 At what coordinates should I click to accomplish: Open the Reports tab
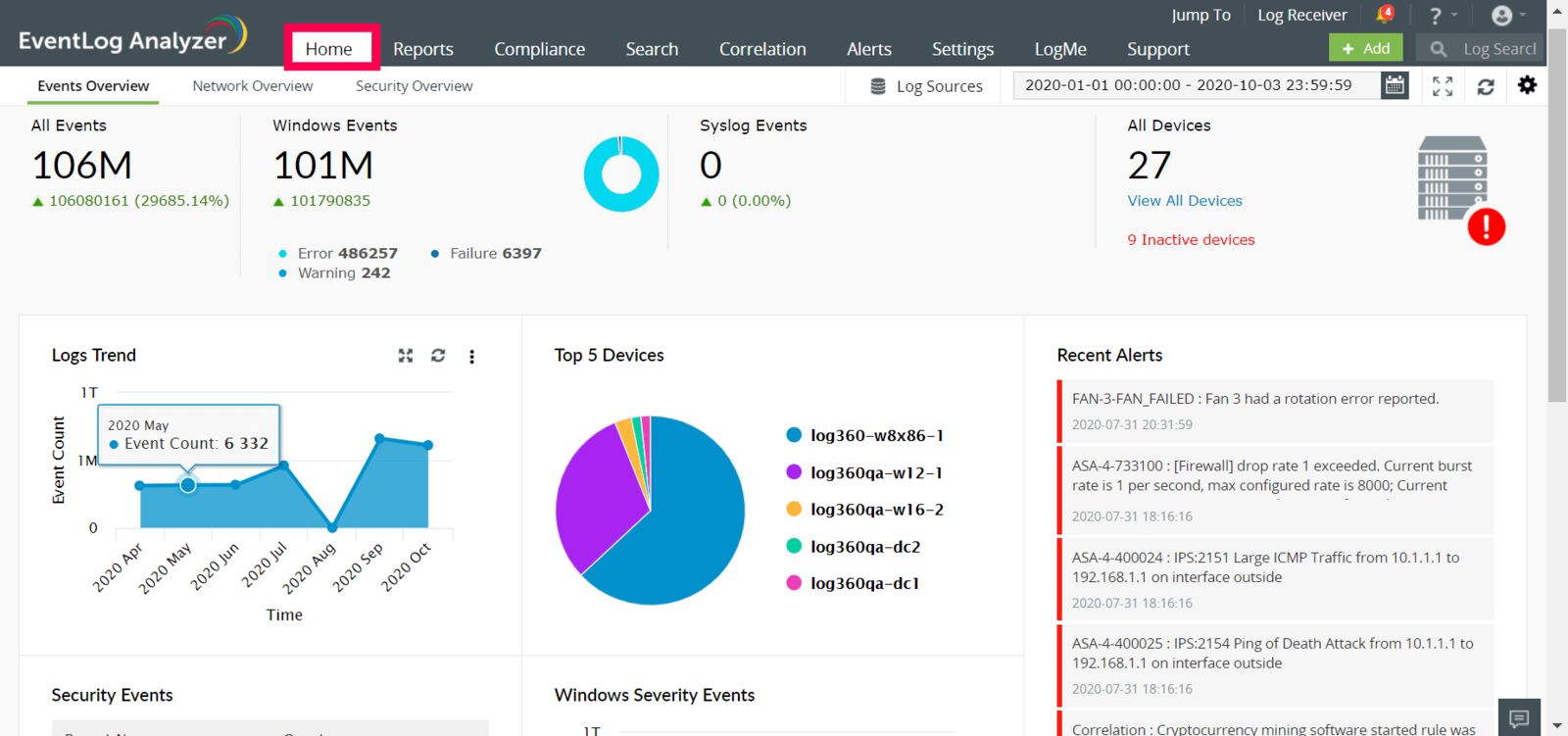[423, 49]
